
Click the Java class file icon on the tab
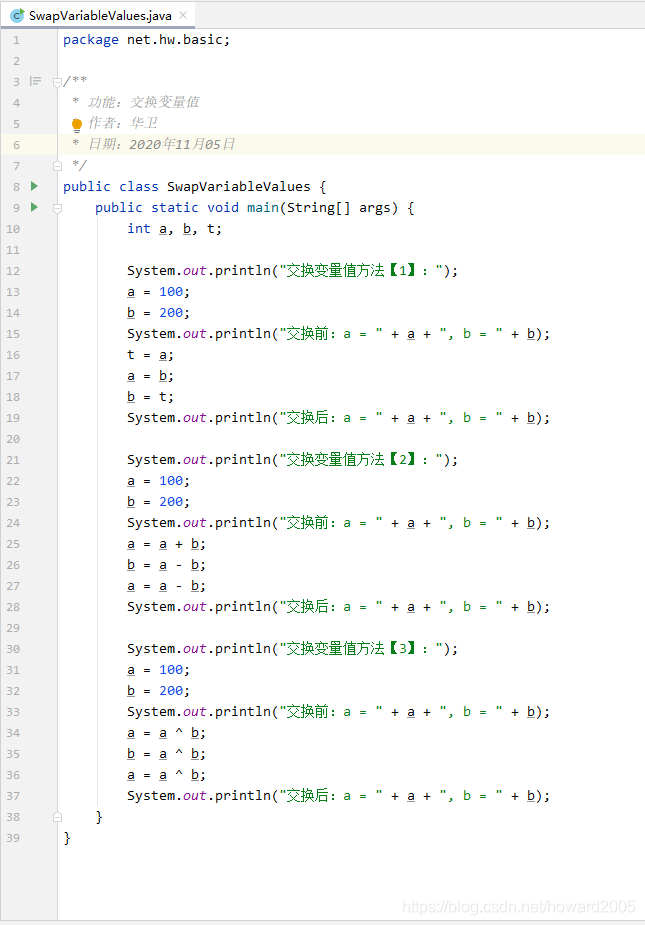tap(17, 15)
